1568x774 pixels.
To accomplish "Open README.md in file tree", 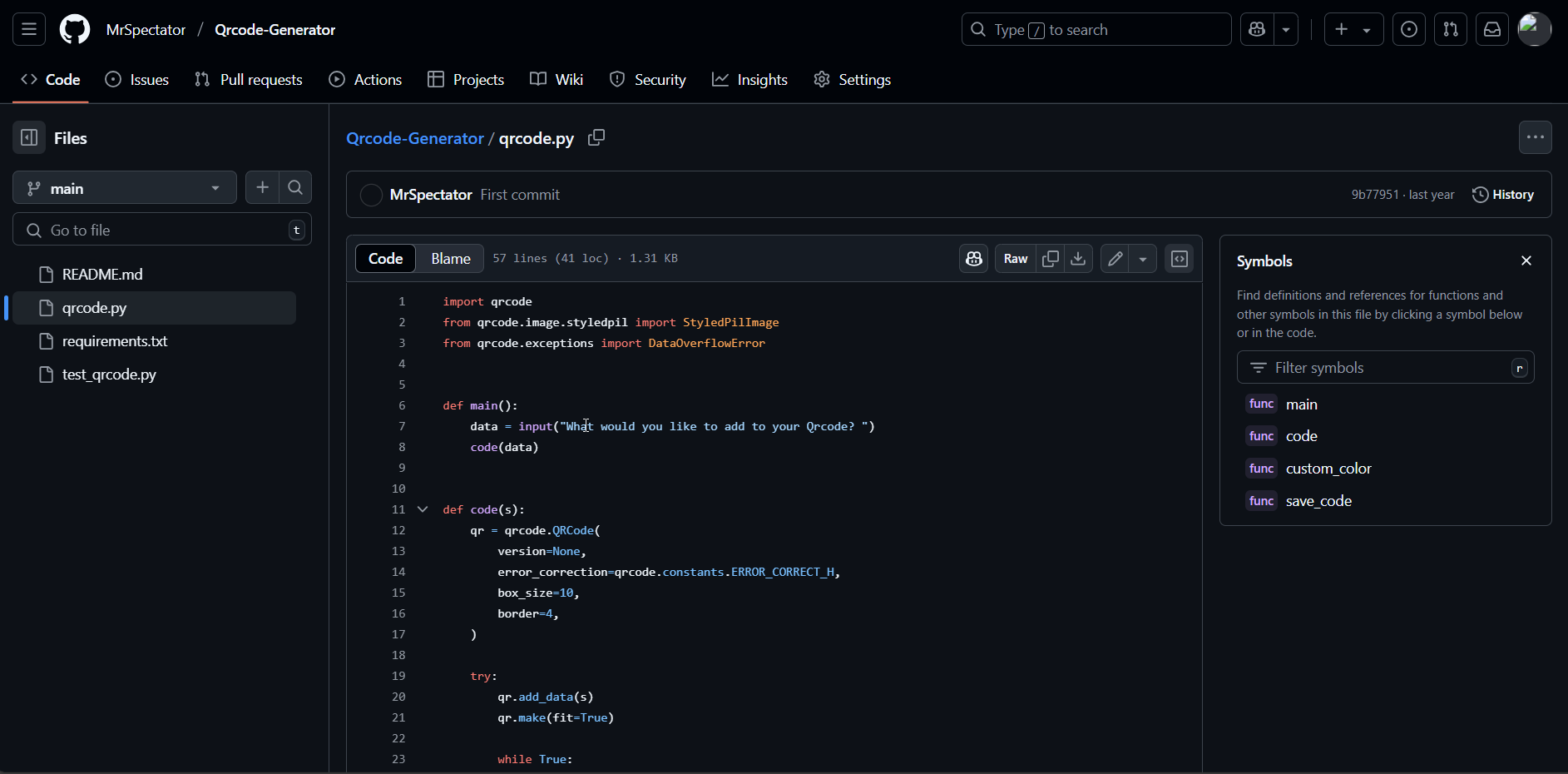I will 154,275.
